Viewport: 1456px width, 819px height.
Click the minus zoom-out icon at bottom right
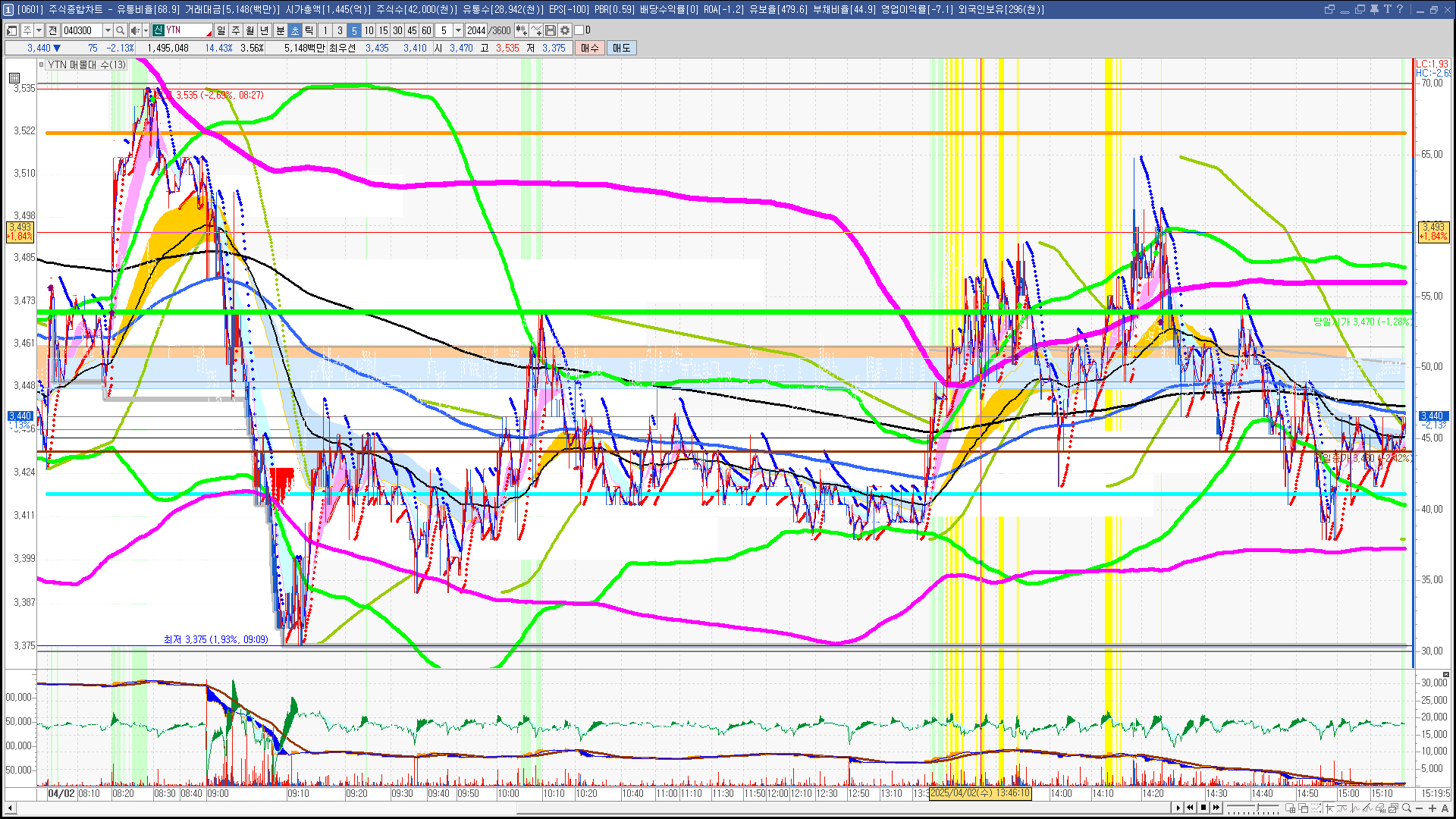(1420, 808)
